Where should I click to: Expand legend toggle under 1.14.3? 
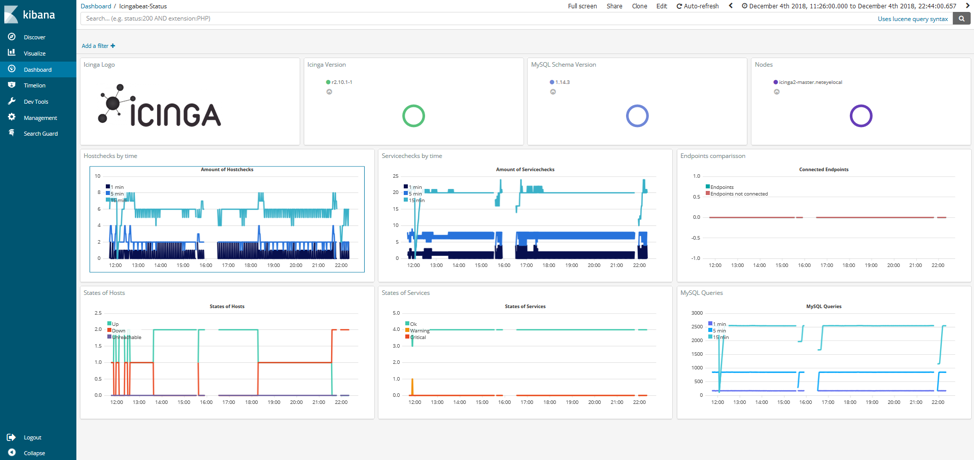(552, 91)
